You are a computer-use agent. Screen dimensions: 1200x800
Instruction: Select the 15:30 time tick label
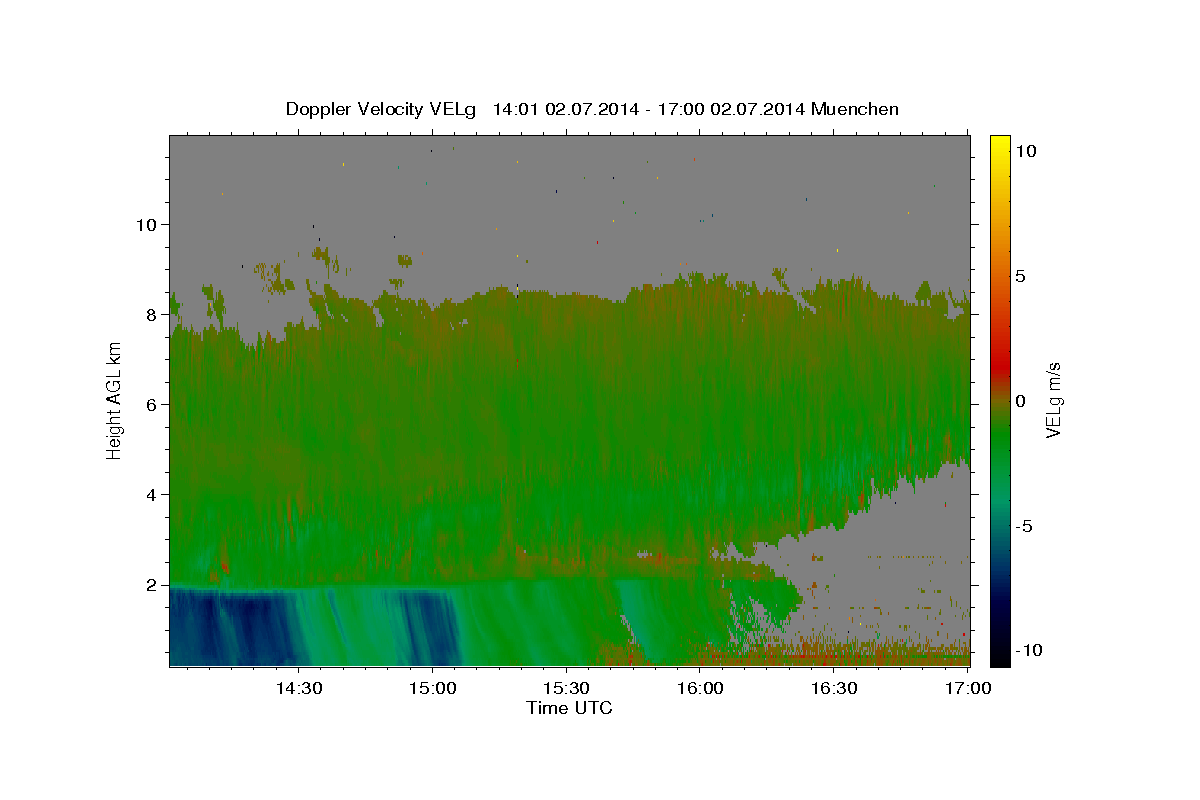[566, 688]
